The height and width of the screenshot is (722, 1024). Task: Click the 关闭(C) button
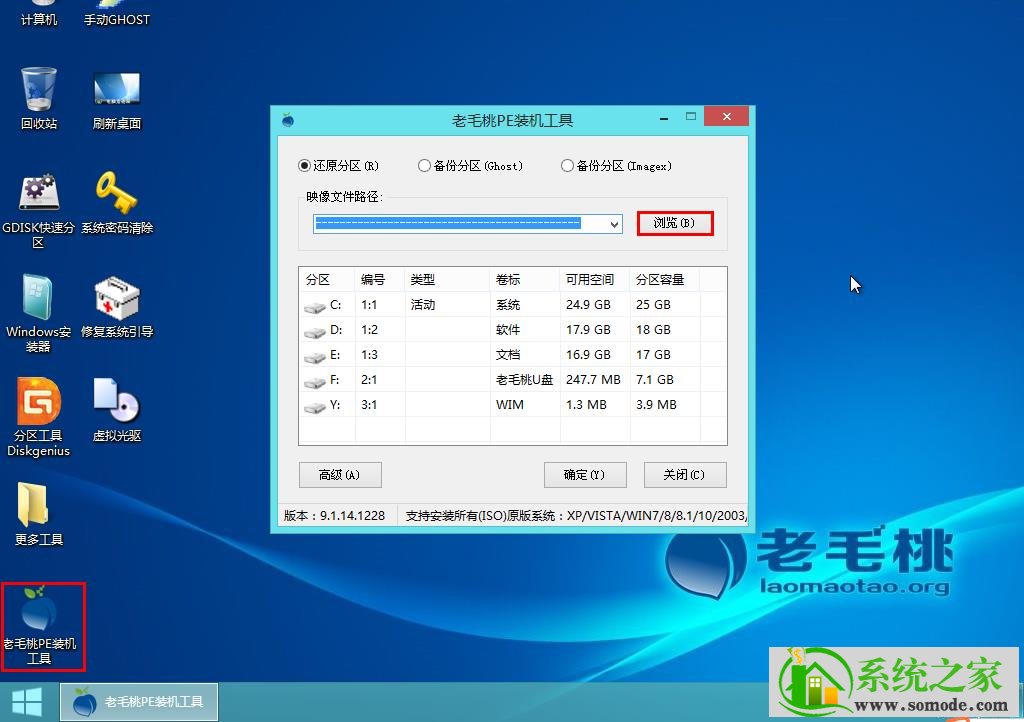click(684, 475)
